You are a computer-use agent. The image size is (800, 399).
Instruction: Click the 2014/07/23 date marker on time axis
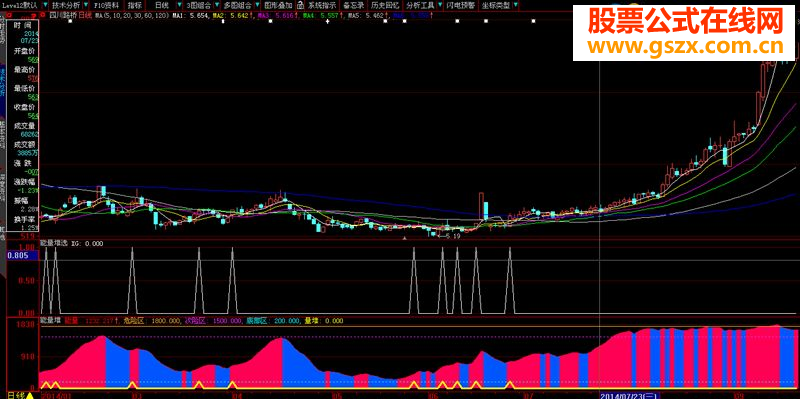pos(629,395)
